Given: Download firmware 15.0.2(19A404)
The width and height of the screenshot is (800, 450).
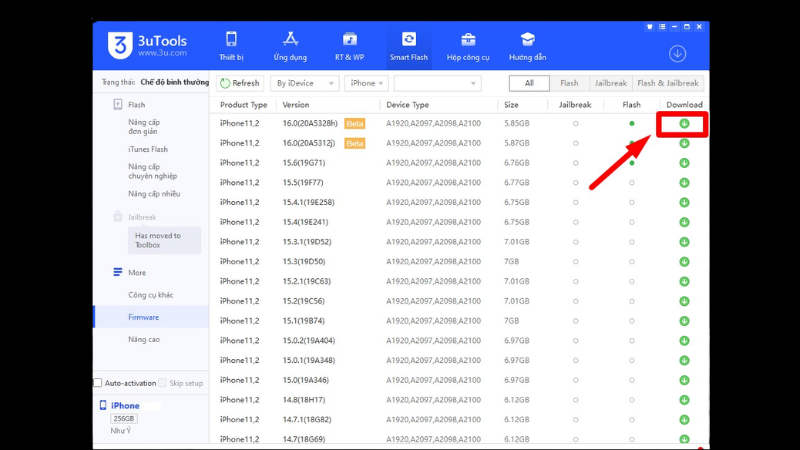Looking at the screenshot, I should [684, 341].
